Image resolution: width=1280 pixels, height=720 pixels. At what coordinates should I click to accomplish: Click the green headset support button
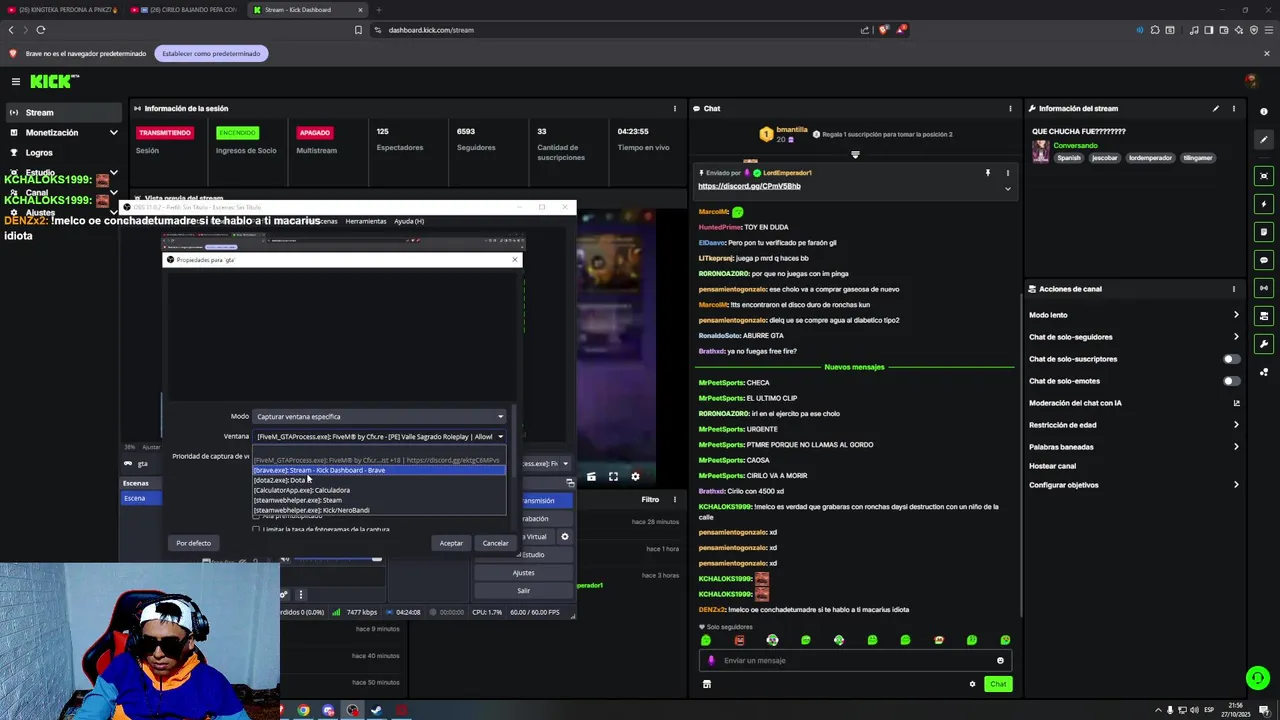[x=1258, y=678]
